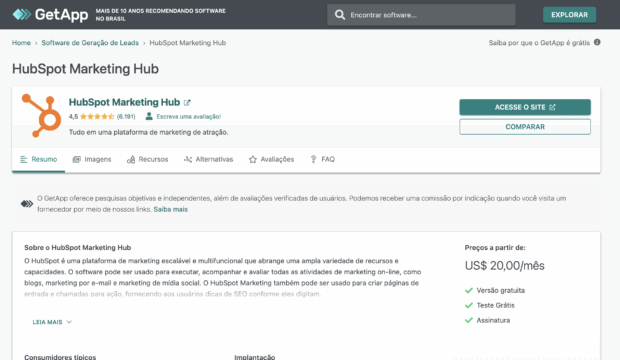Screen dimensions: 620x360
Task: Click the GetApp logo in header
Action: pyautogui.click(x=50, y=15)
